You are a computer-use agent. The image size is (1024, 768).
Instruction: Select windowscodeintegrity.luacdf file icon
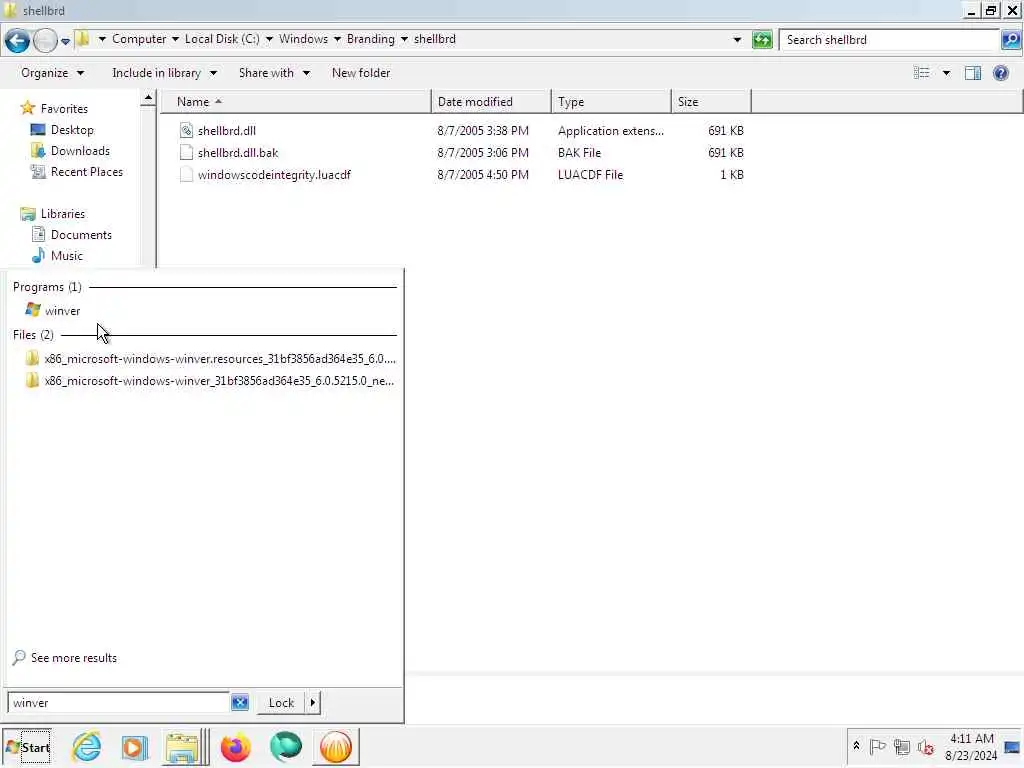click(x=186, y=175)
